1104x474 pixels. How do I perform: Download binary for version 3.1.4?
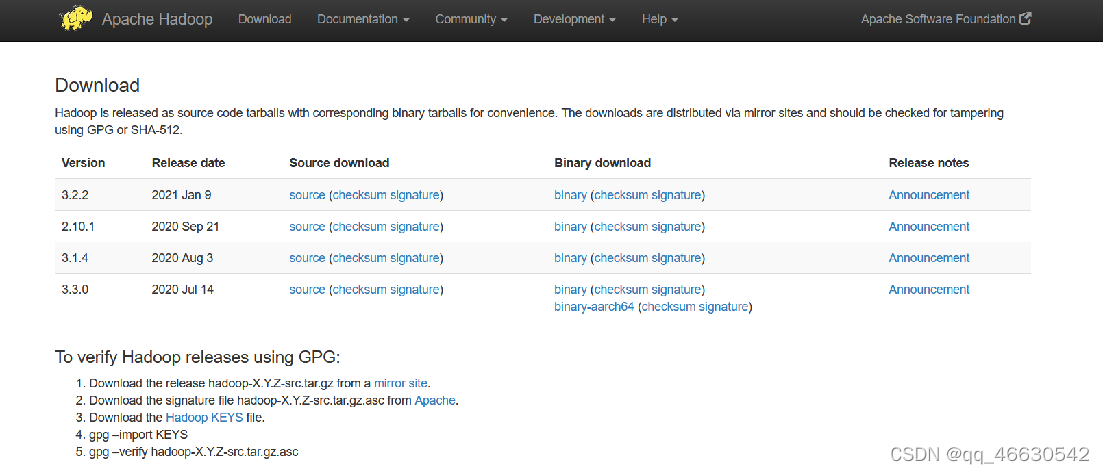(570, 258)
